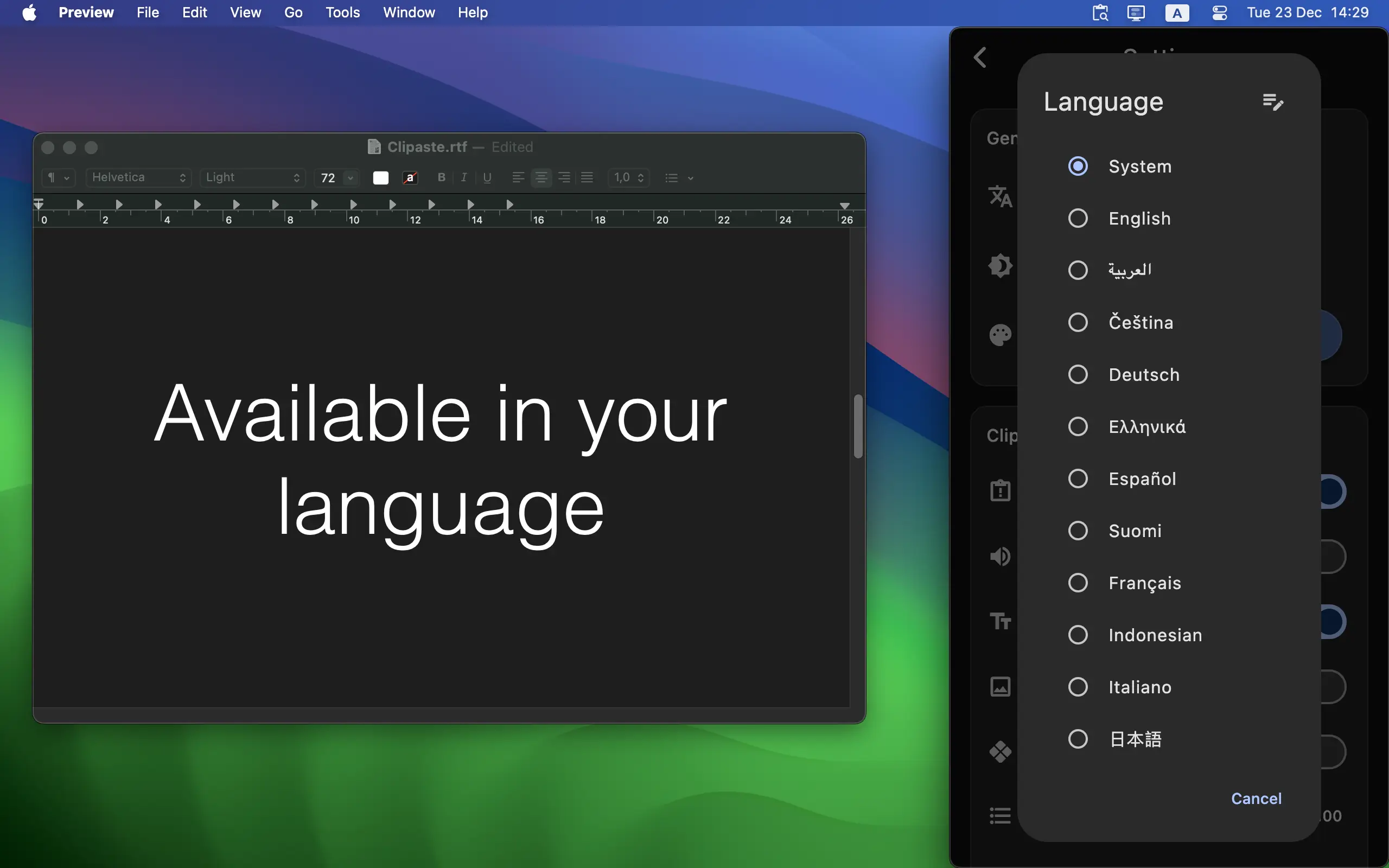This screenshot has width=1389, height=868.
Task: Click the edit list icon beside Language title
Action: 1272,102
